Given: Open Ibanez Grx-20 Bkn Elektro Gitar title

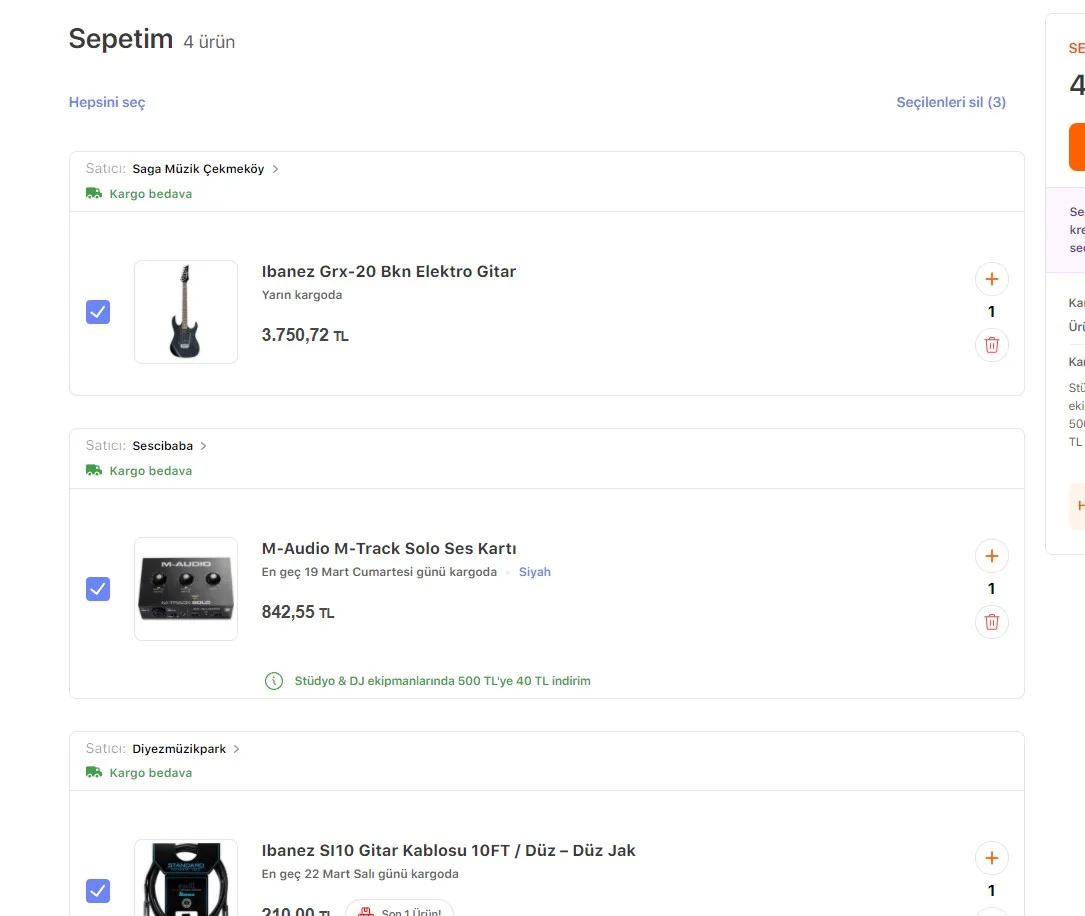Looking at the screenshot, I should tap(388, 271).
